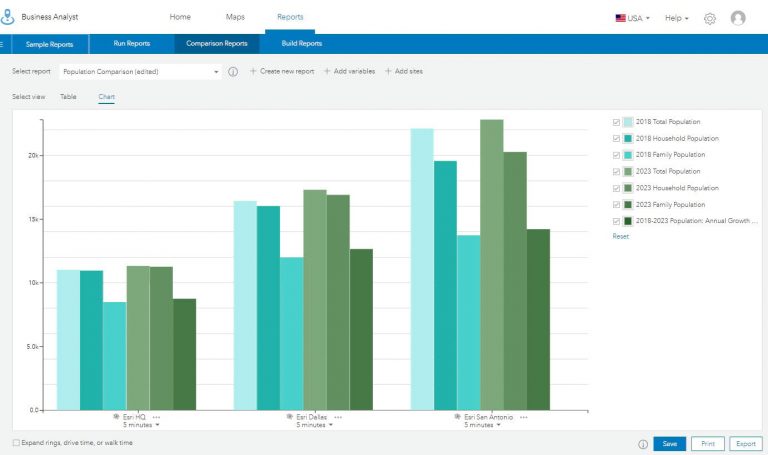Click the Annual Growth legend color swatch
The height and width of the screenshot is (455, 768).
point(628,221)
